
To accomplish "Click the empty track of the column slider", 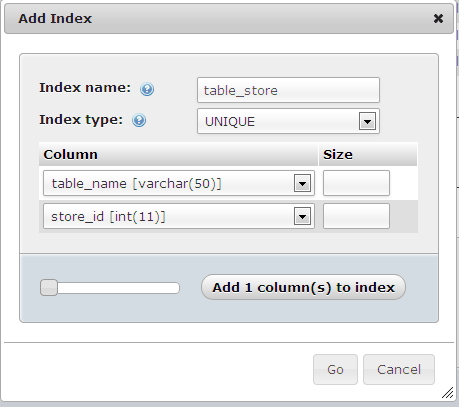I will click(x=118, y=288).
